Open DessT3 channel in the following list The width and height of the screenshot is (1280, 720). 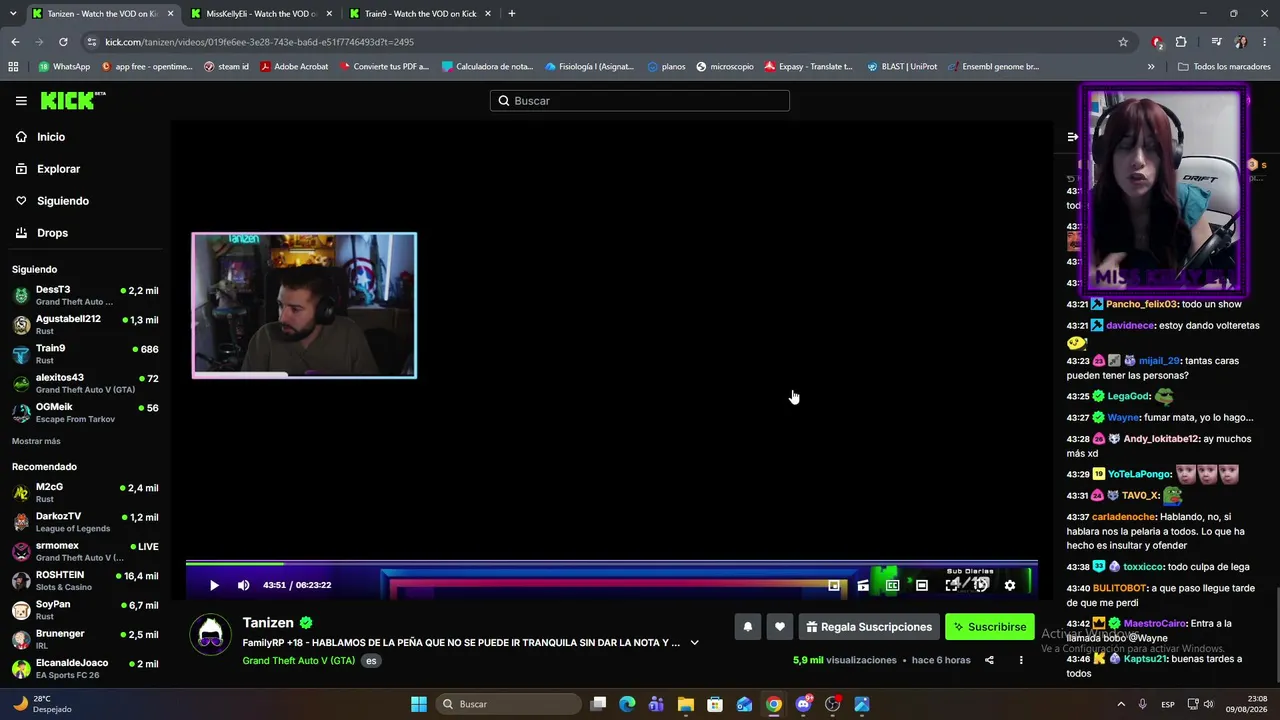click(84, 295)
